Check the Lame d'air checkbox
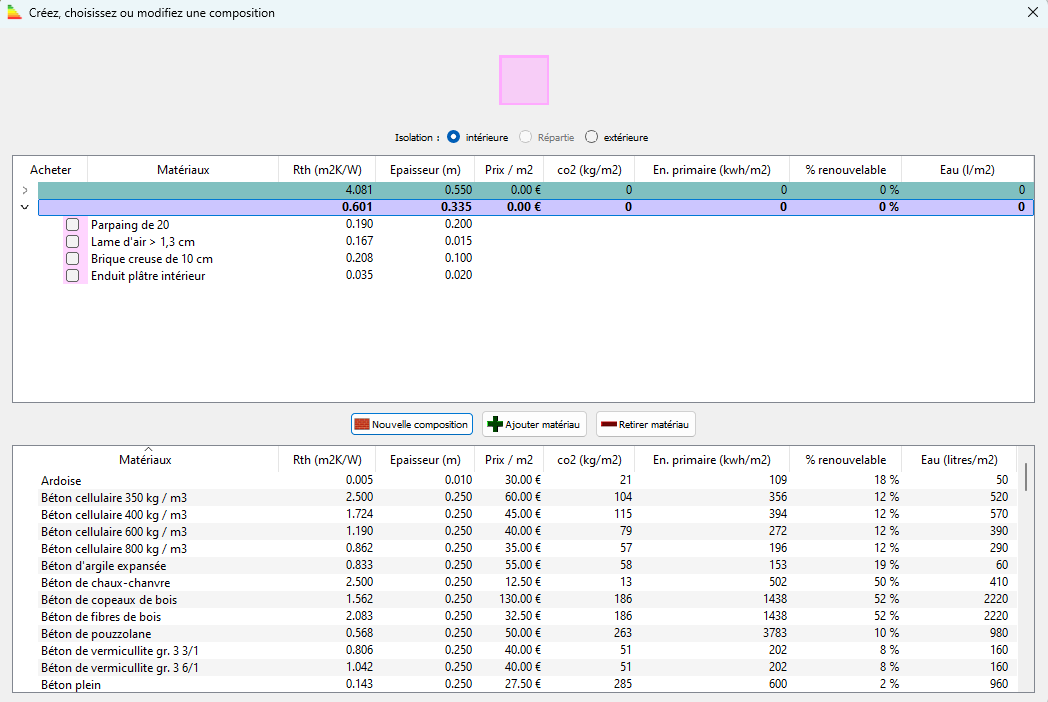Screen dimensions: 1048x702 72,241
